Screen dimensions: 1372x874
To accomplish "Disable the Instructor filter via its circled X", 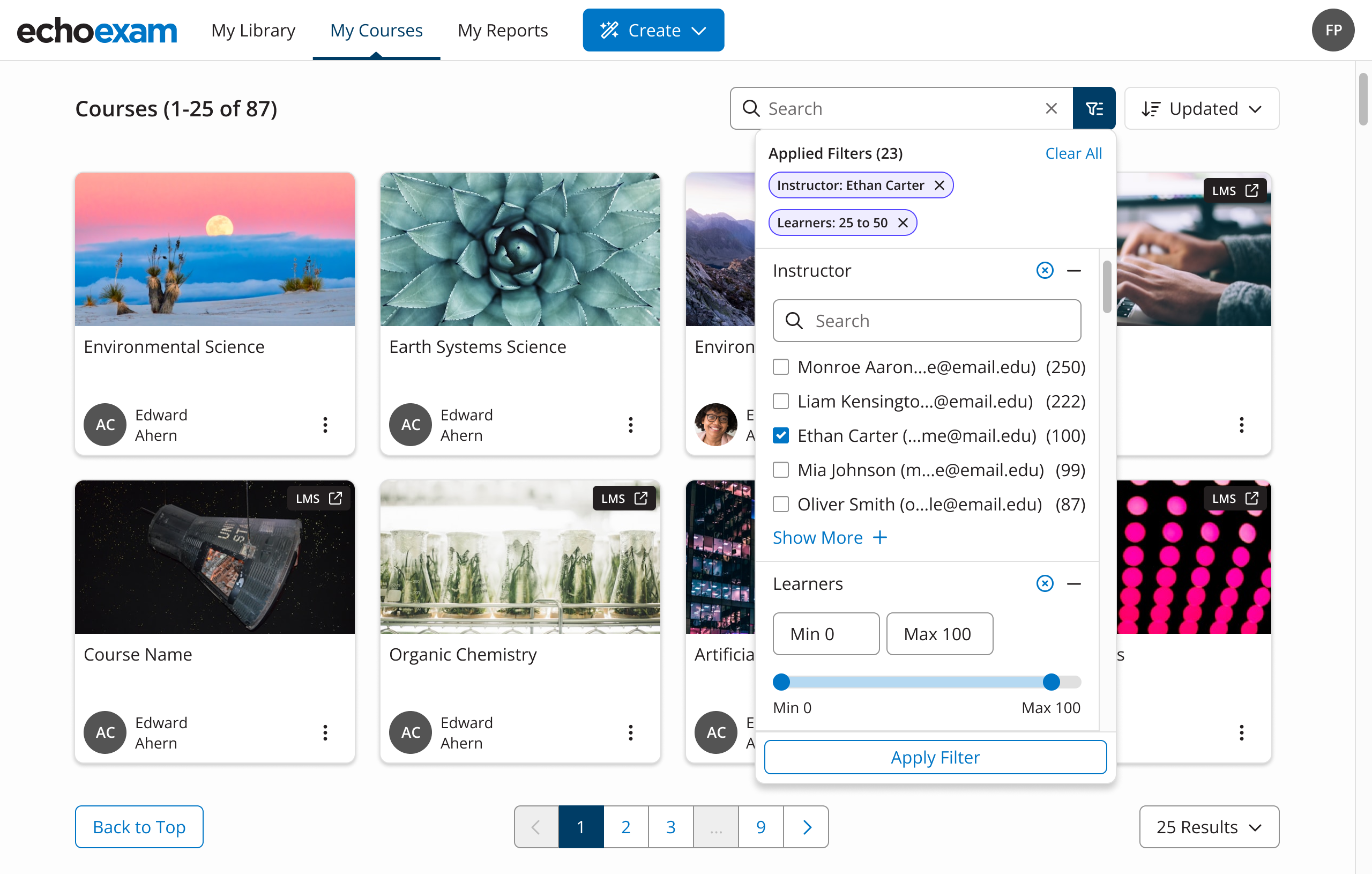I will click(x=1045, y=270).
